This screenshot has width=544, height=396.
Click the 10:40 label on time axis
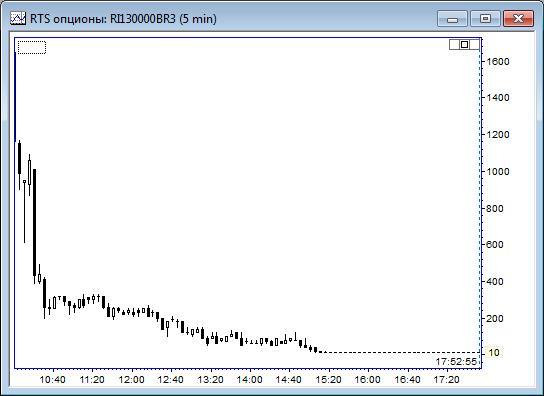(x=52, y=380)
